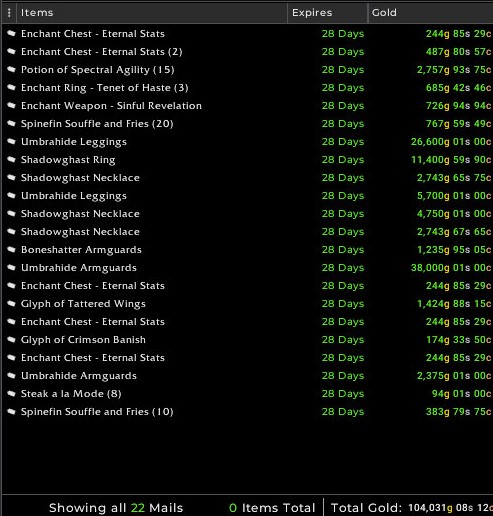Click the 5,700g 01s 00c gold value
493x516 pixels.
point(454,196)
